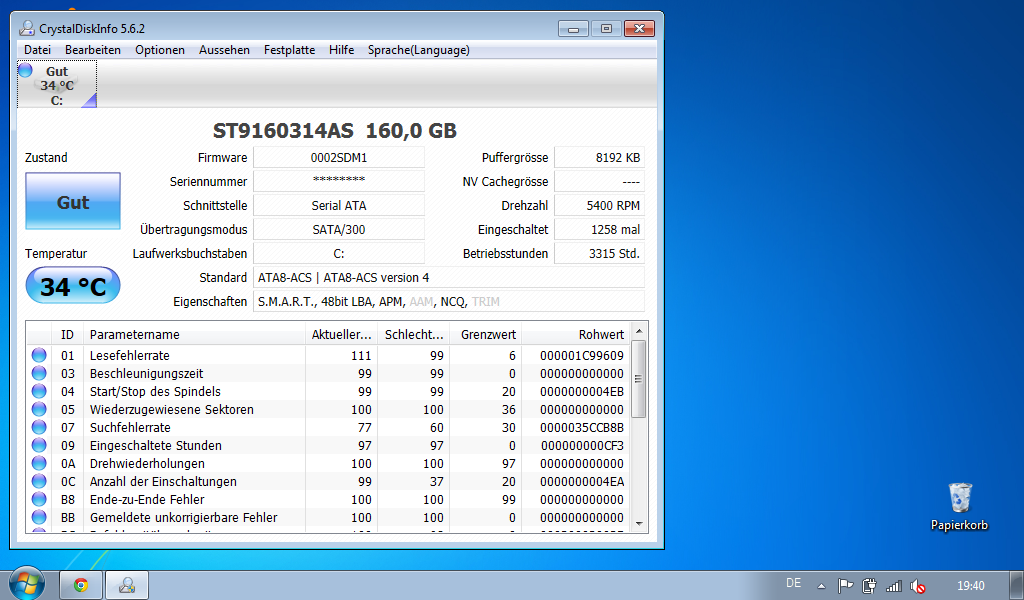This screenshot has width=1024, height=600.
Task: Open Google Chrome from the taskbar
Action: pyautogui.click(x=81, y=585)
